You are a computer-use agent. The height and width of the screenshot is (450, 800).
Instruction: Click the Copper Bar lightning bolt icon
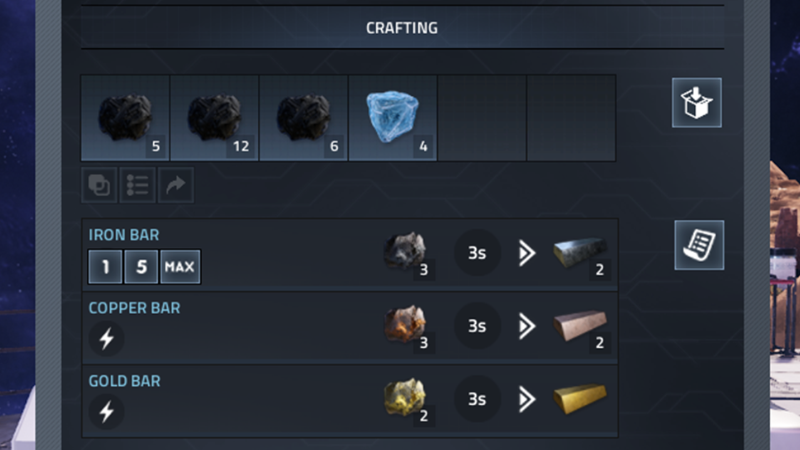pos(106,339)
